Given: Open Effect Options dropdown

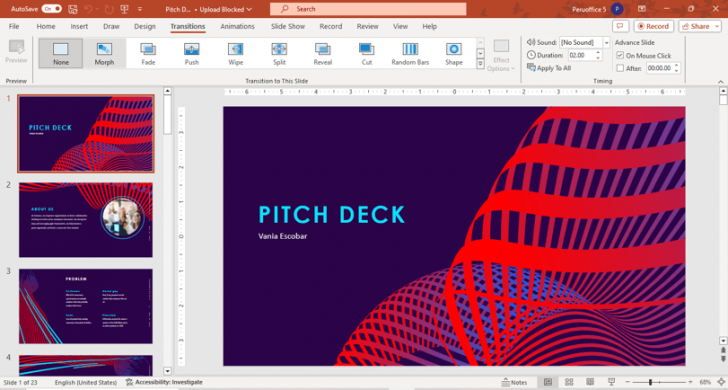Looking at the screenshot, I should coord(501,56).
